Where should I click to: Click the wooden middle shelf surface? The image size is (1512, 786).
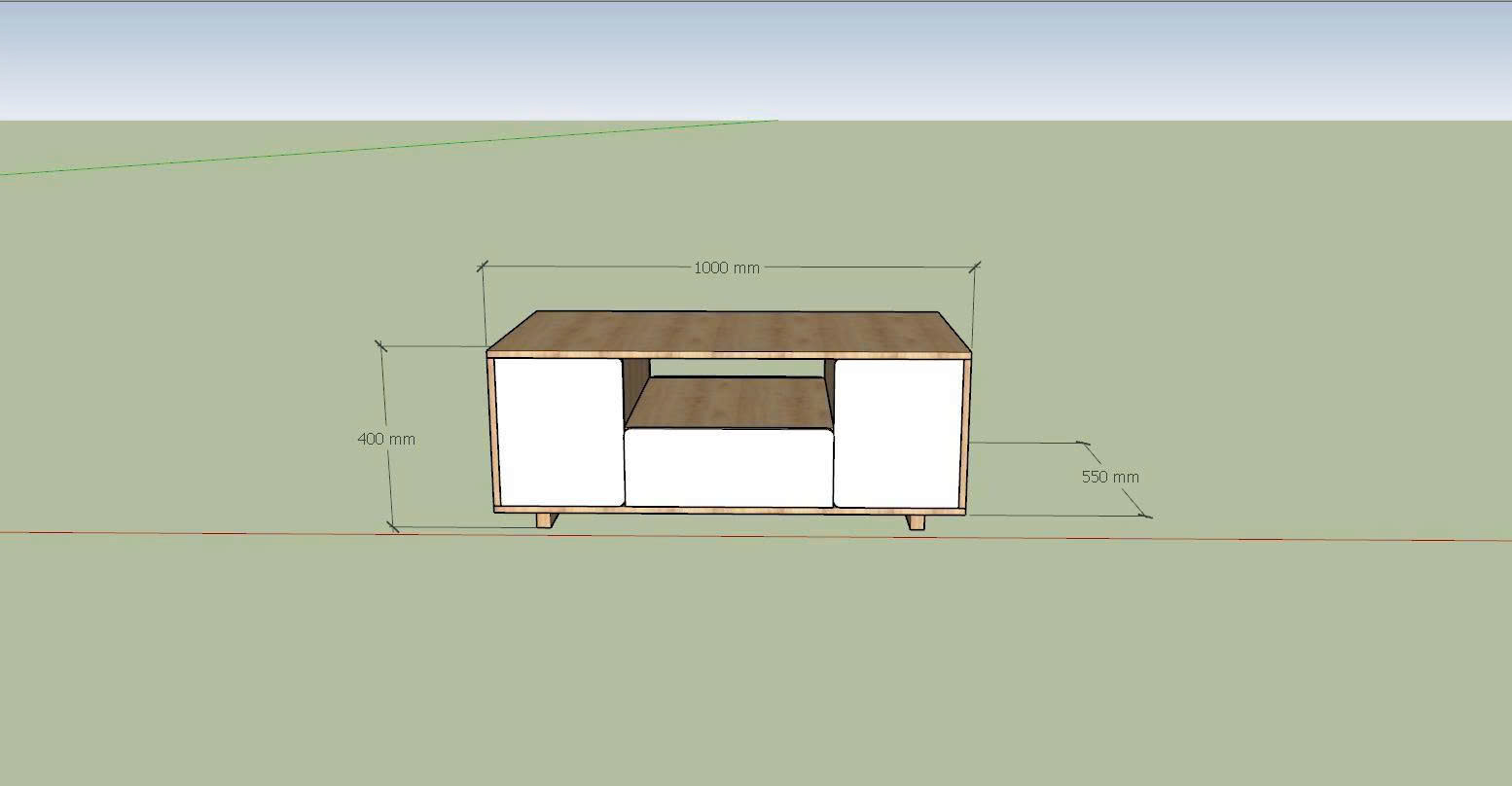[730, 401]
